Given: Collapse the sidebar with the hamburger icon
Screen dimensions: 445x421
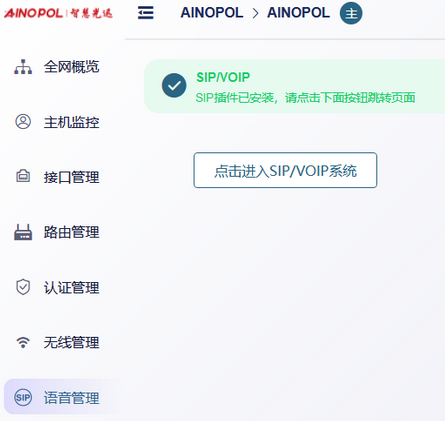Looking at the screenshot, I should [x=146, y=13].
